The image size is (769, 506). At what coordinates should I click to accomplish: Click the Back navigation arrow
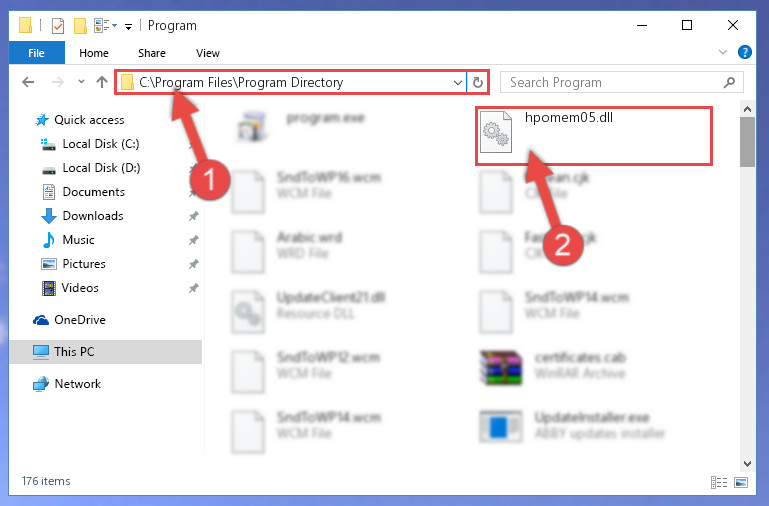pyautogui.click(x=28, y=82)
